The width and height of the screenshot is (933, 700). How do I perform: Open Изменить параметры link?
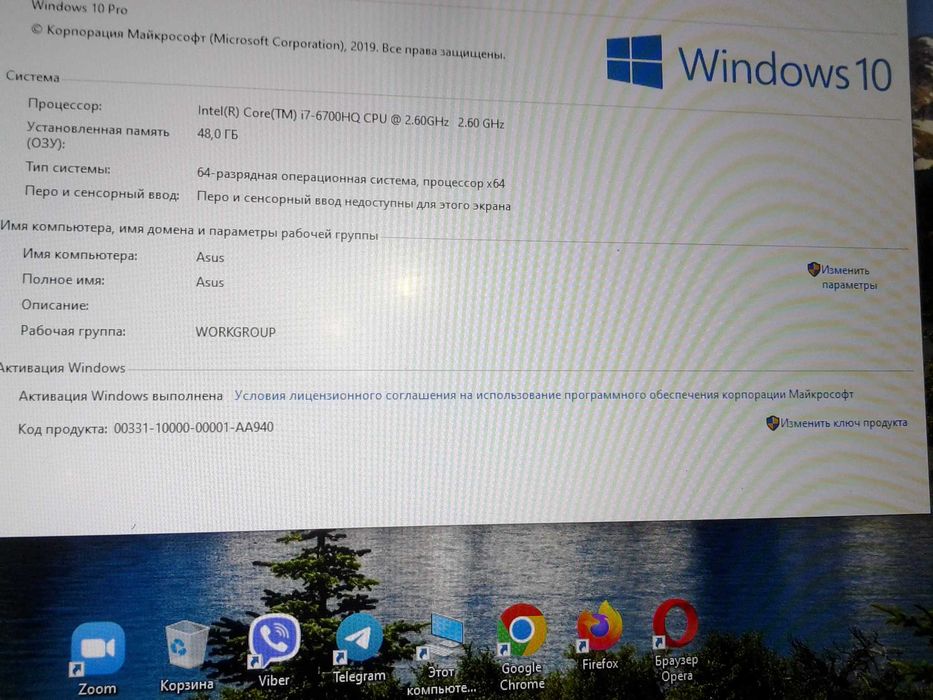click(849, 277)
